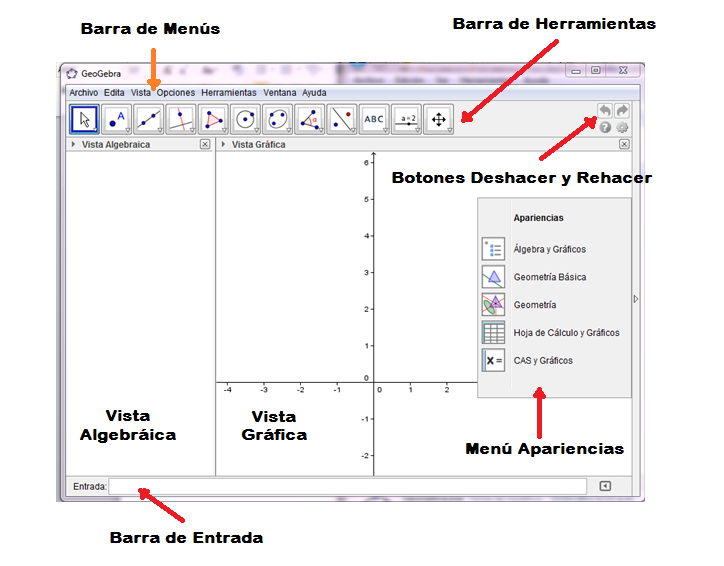Open the ABC text tool dropdown arrow

[386, 130]
